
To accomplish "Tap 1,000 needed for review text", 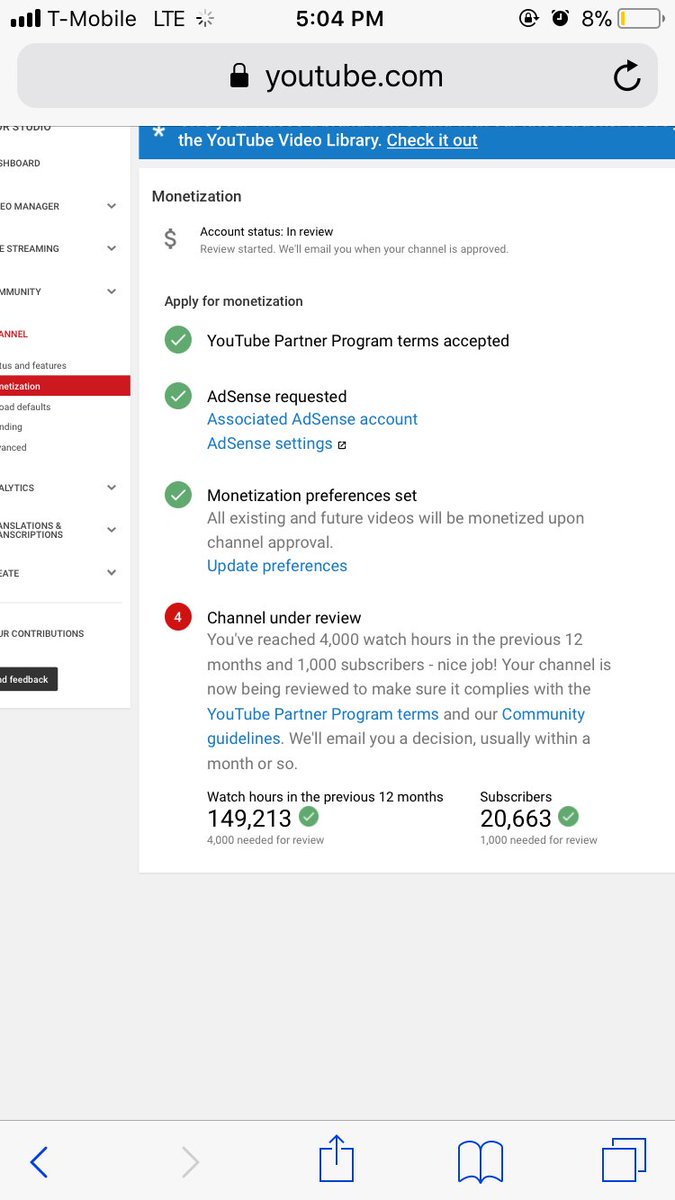I will click(538, 840).
